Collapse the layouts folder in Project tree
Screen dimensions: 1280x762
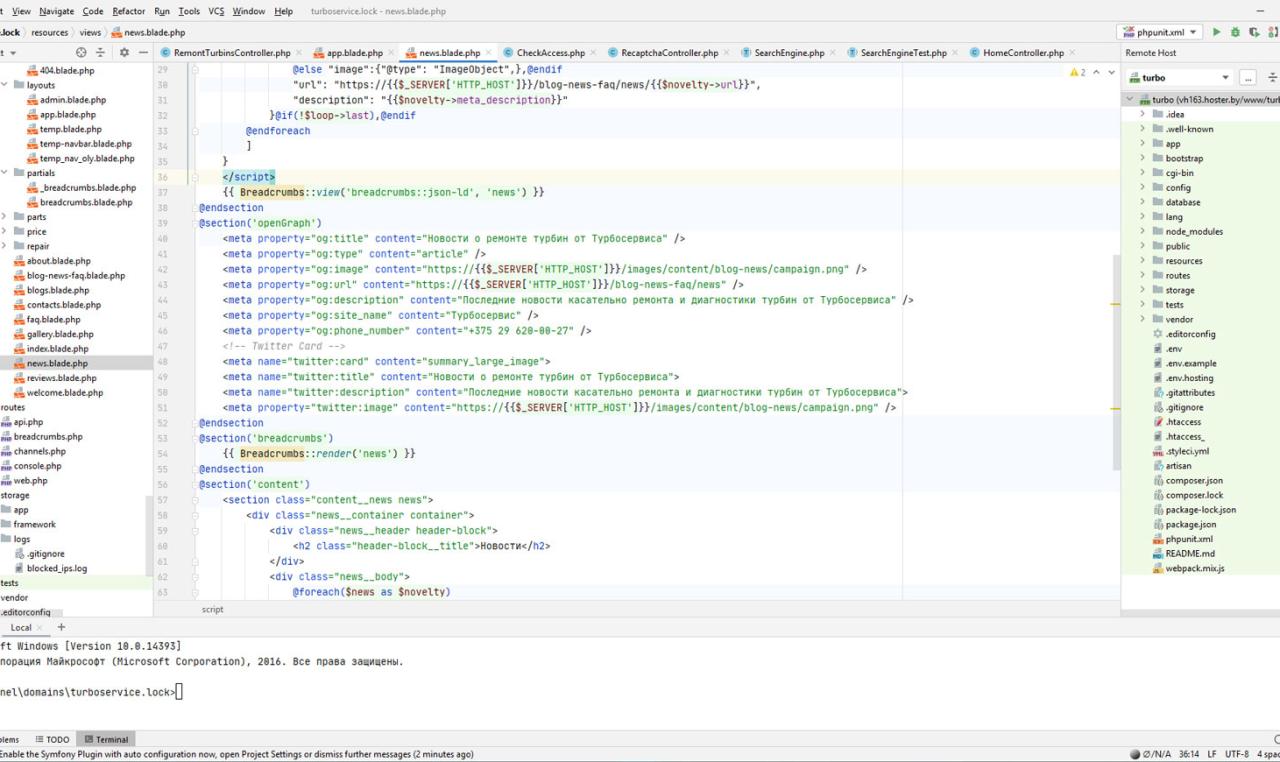6,85
